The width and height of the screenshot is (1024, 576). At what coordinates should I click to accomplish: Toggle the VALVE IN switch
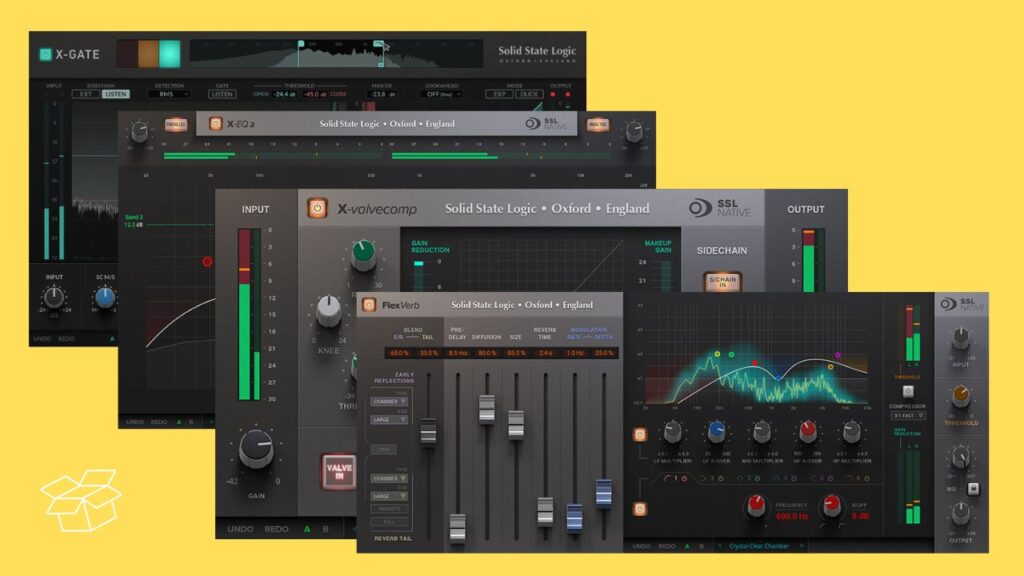338,471
